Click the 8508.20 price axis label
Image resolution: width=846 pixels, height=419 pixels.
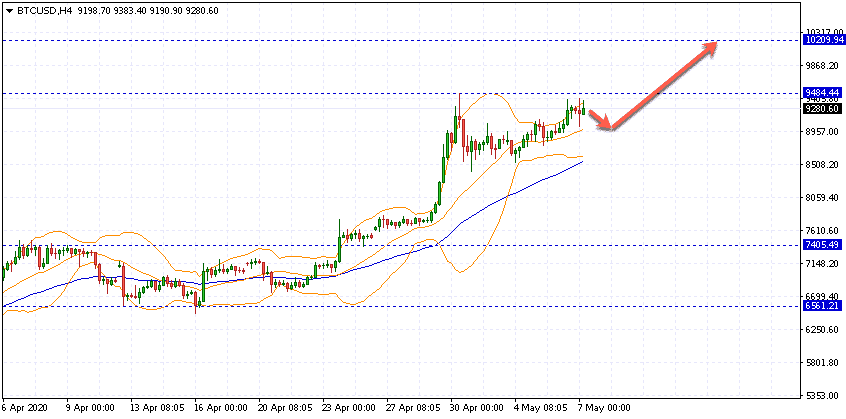click(823, 164)
